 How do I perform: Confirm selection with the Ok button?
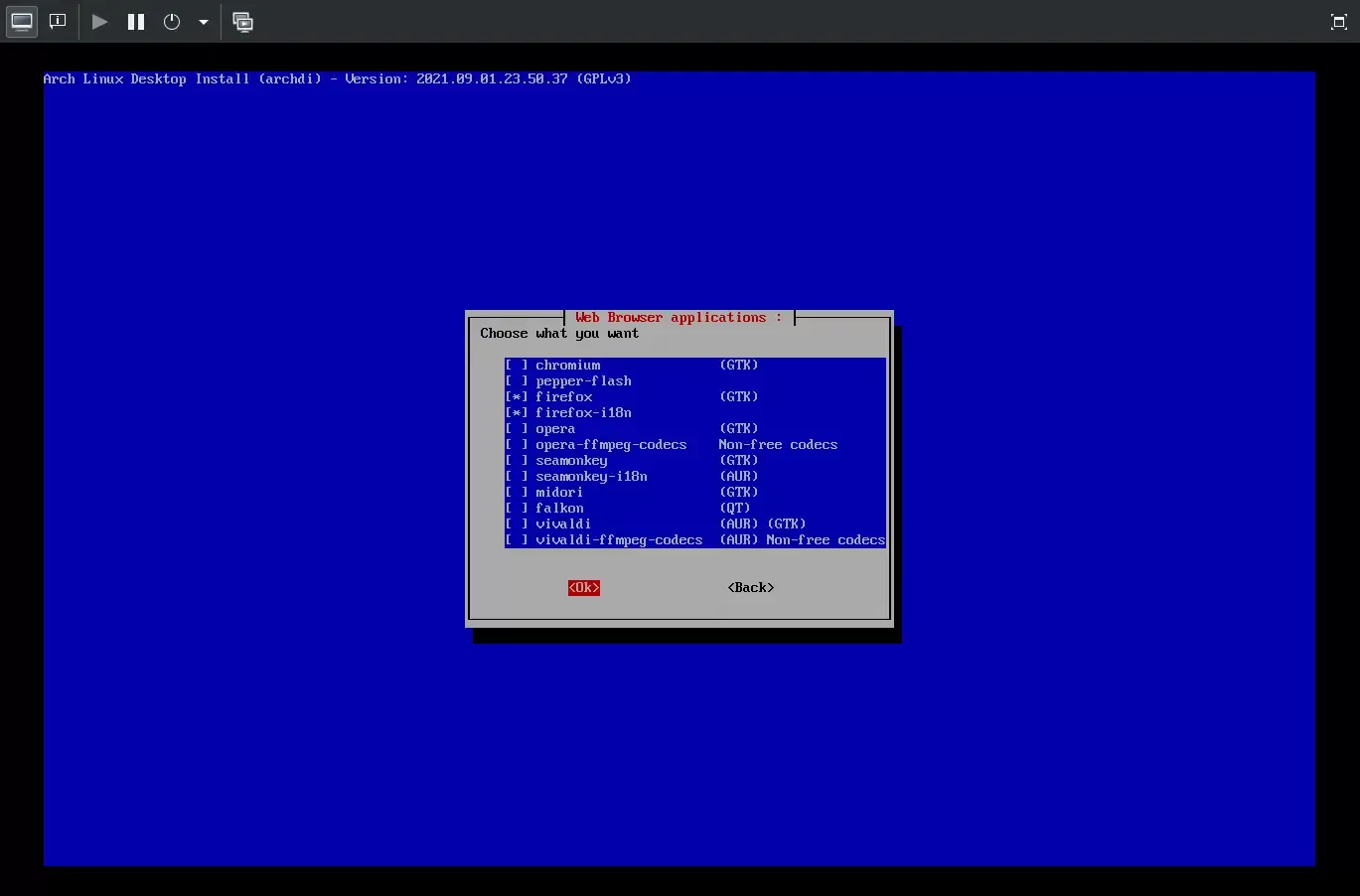[x=584, y=588]
